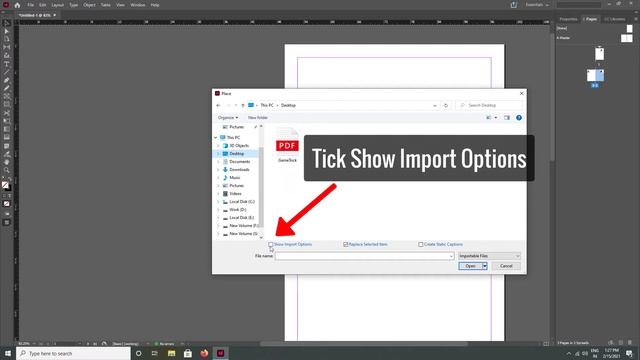The height and width of the screenshot is (360, 640).
Task: Select the Zoom tool
Action: point(7,171)
